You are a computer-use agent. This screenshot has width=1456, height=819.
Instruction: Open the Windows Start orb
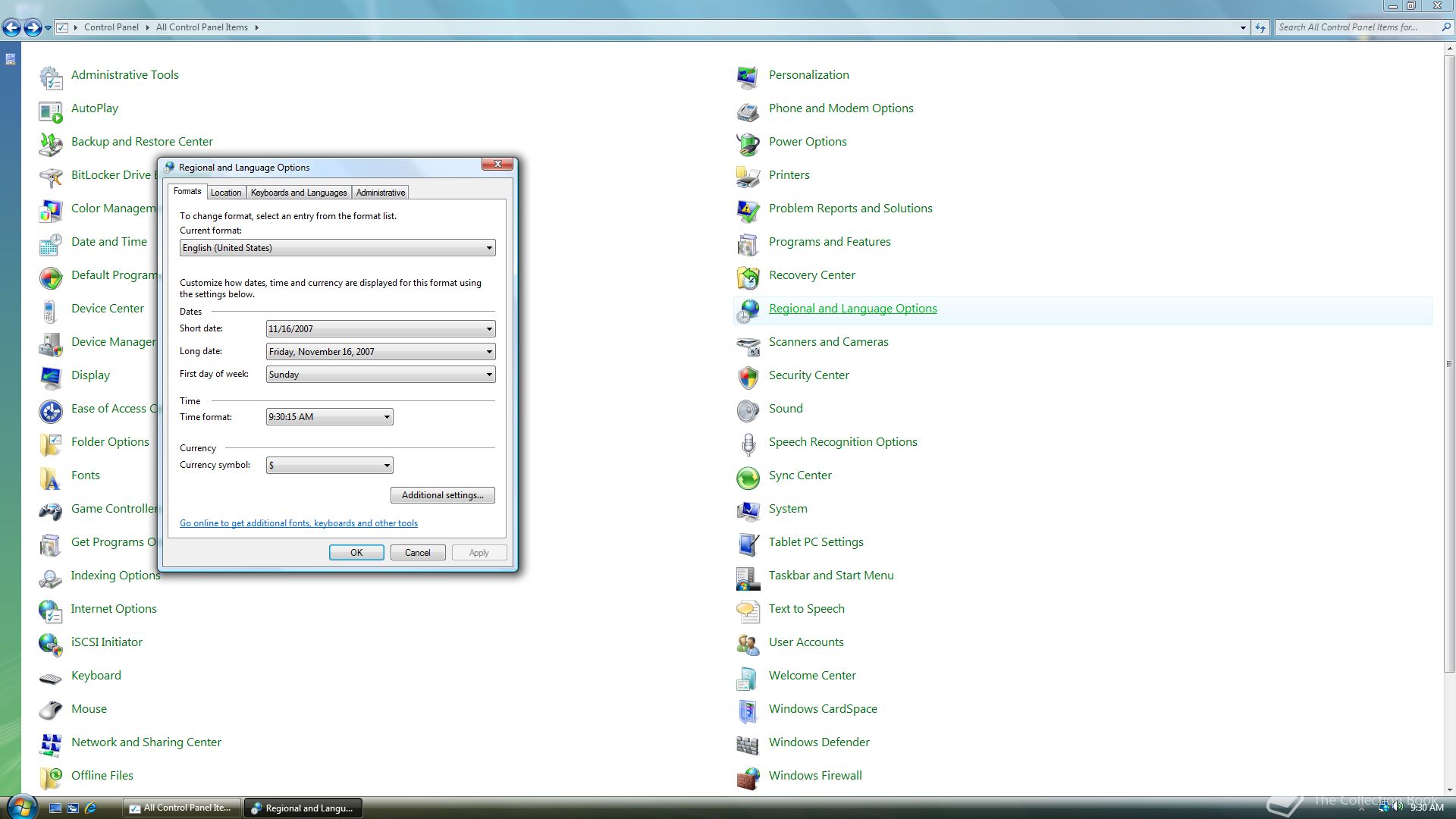[22, 806]
